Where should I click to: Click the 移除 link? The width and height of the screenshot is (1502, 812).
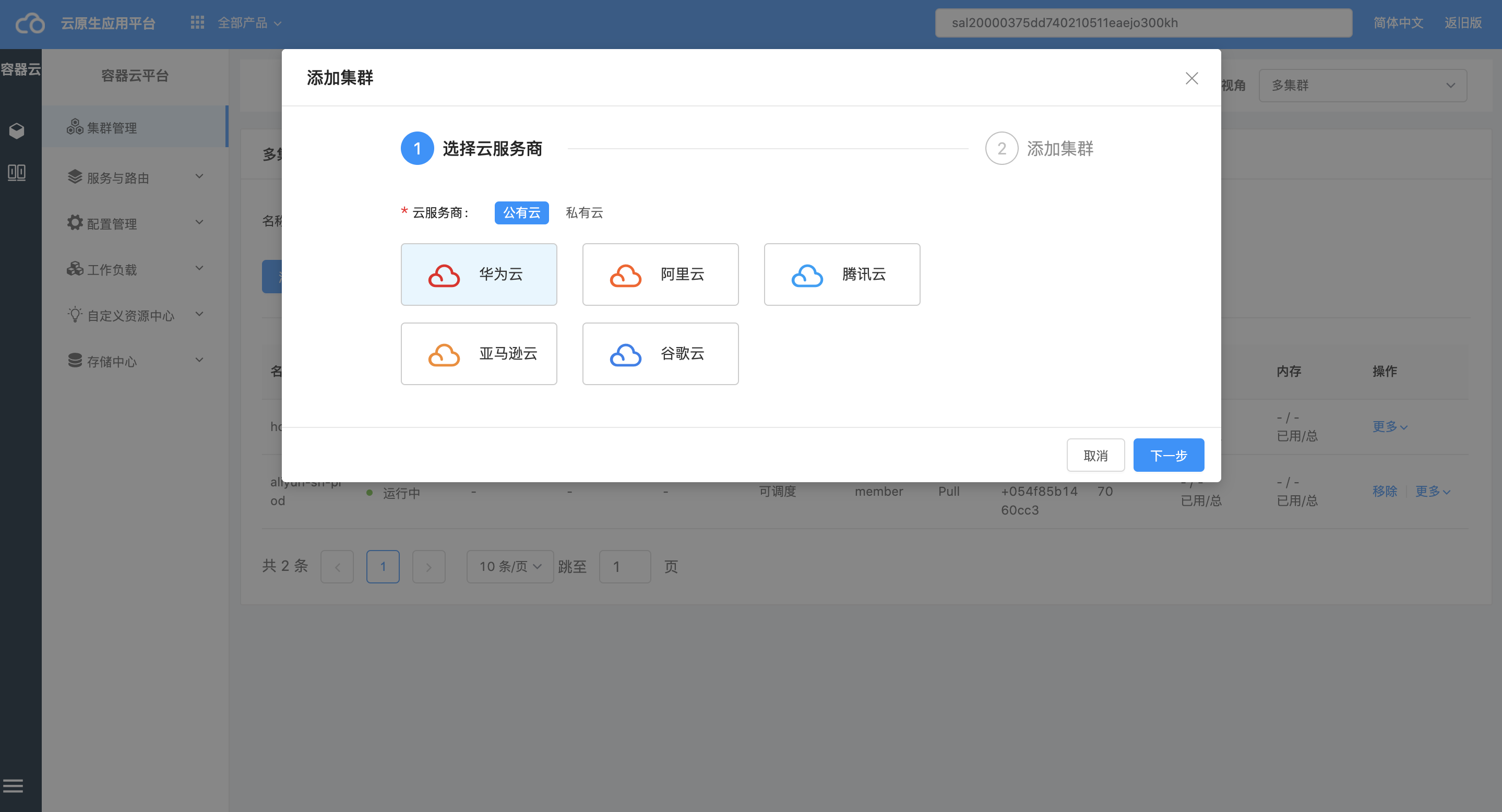point(1385,492)
